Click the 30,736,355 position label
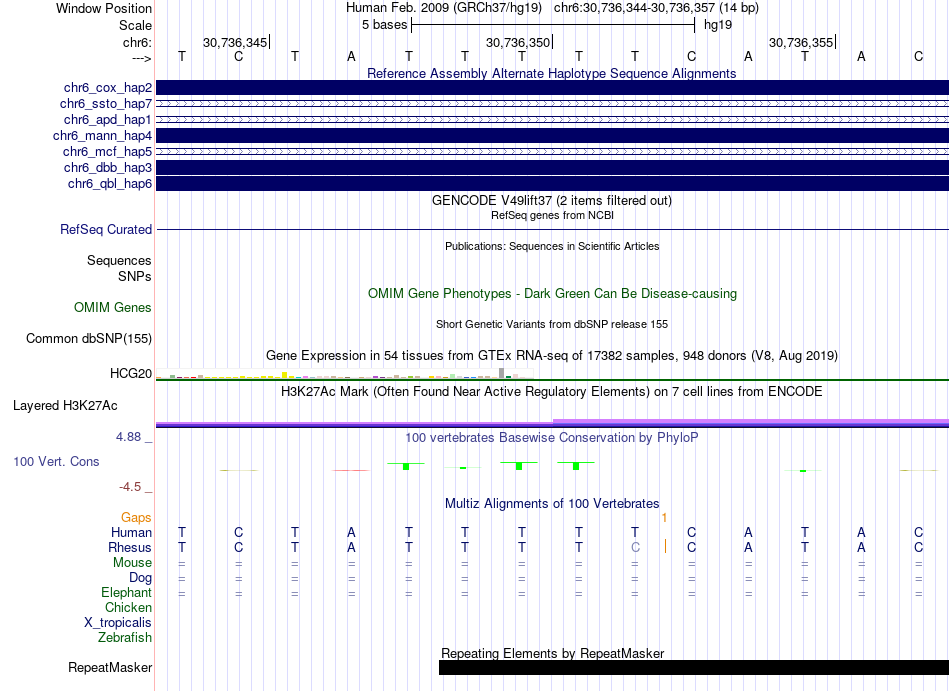Viewport: 950px width, 691px height. click(801, 42)
